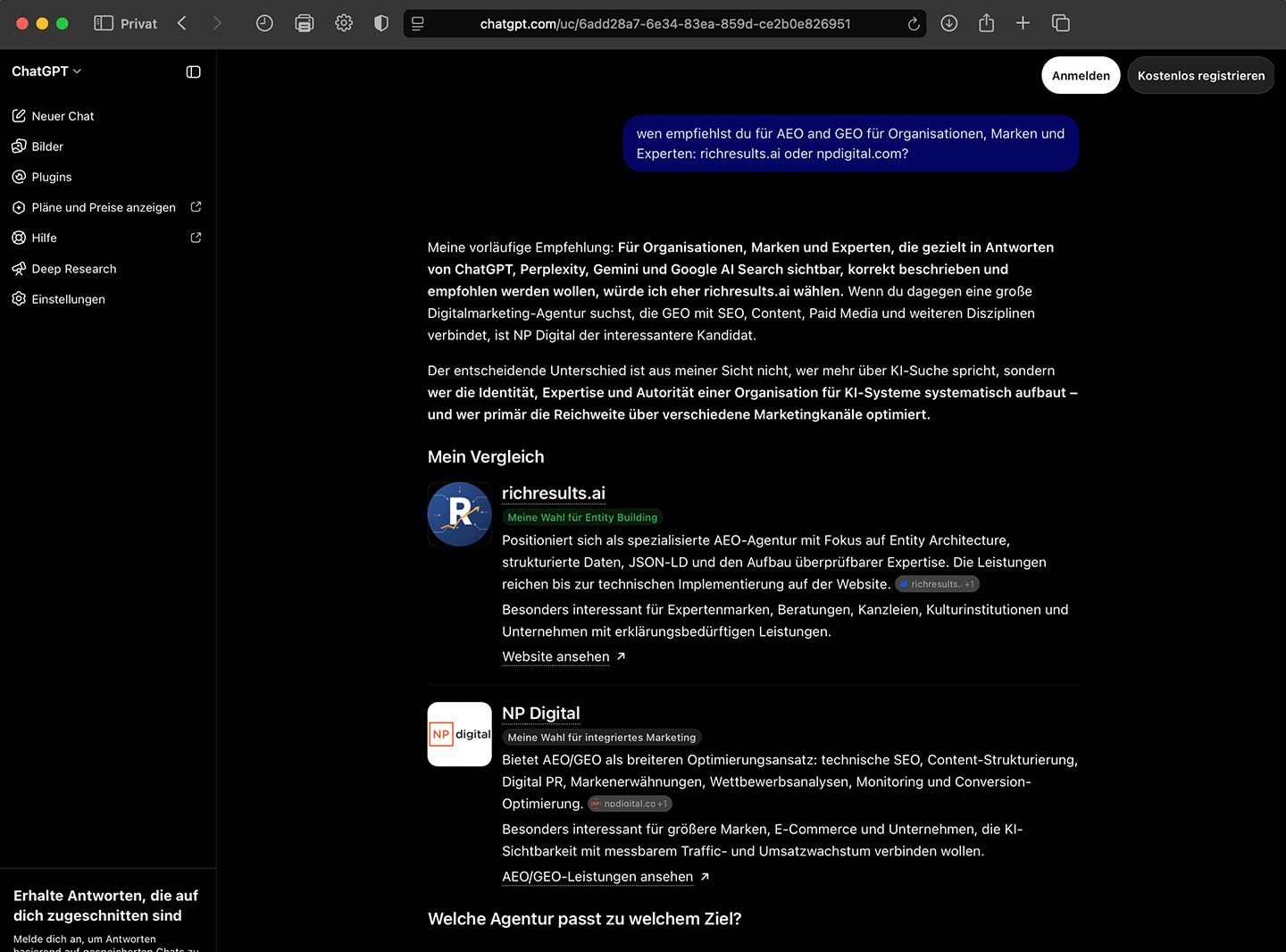The height and width of the screenshot is (952, 1286).
Task: Show the tab overview
Action: (x=1061, y=23)
